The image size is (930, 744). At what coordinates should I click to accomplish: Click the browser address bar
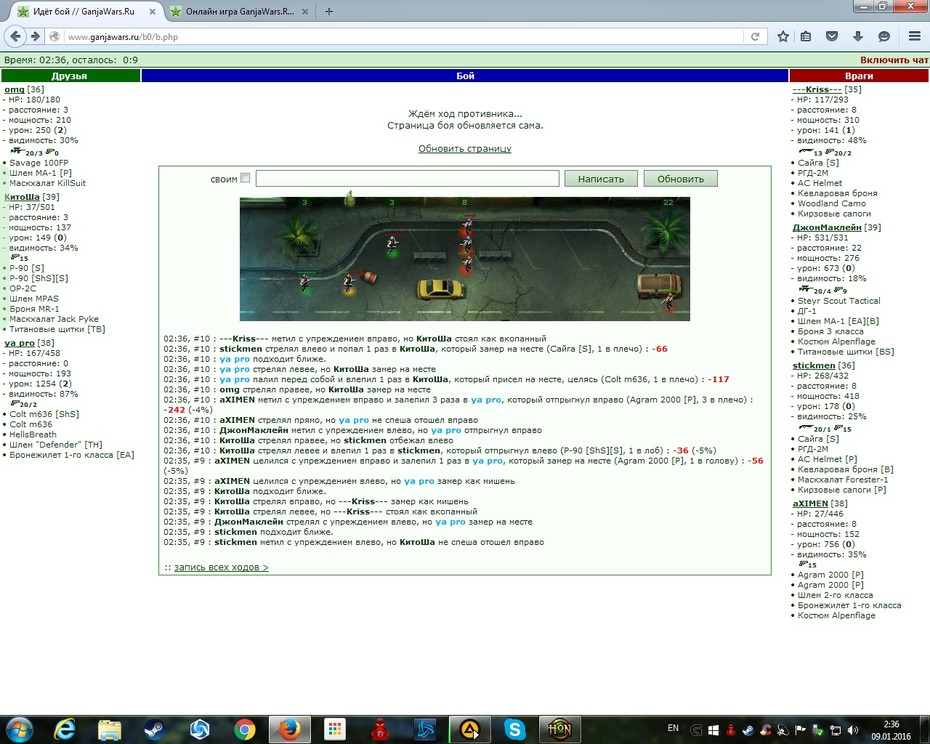click(x=403, y=37)
